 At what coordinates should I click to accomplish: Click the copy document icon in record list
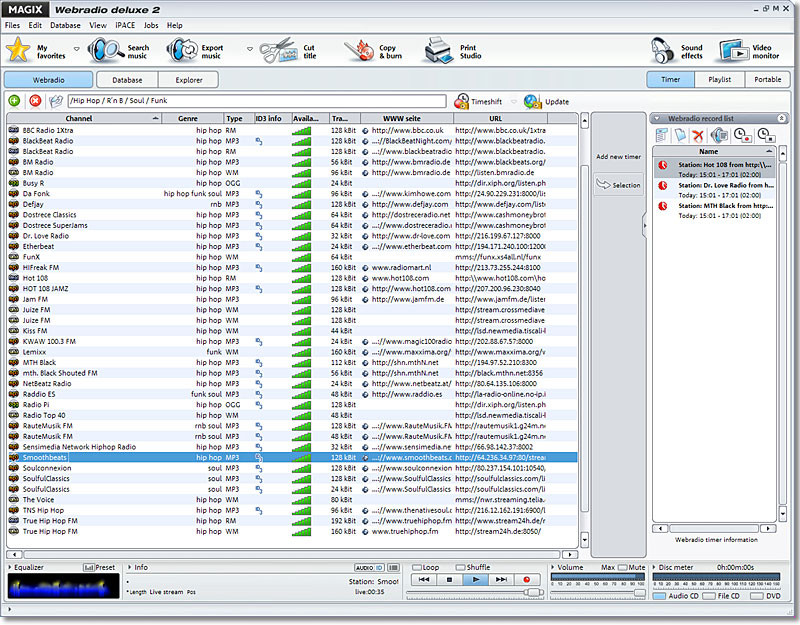[680, 135]
